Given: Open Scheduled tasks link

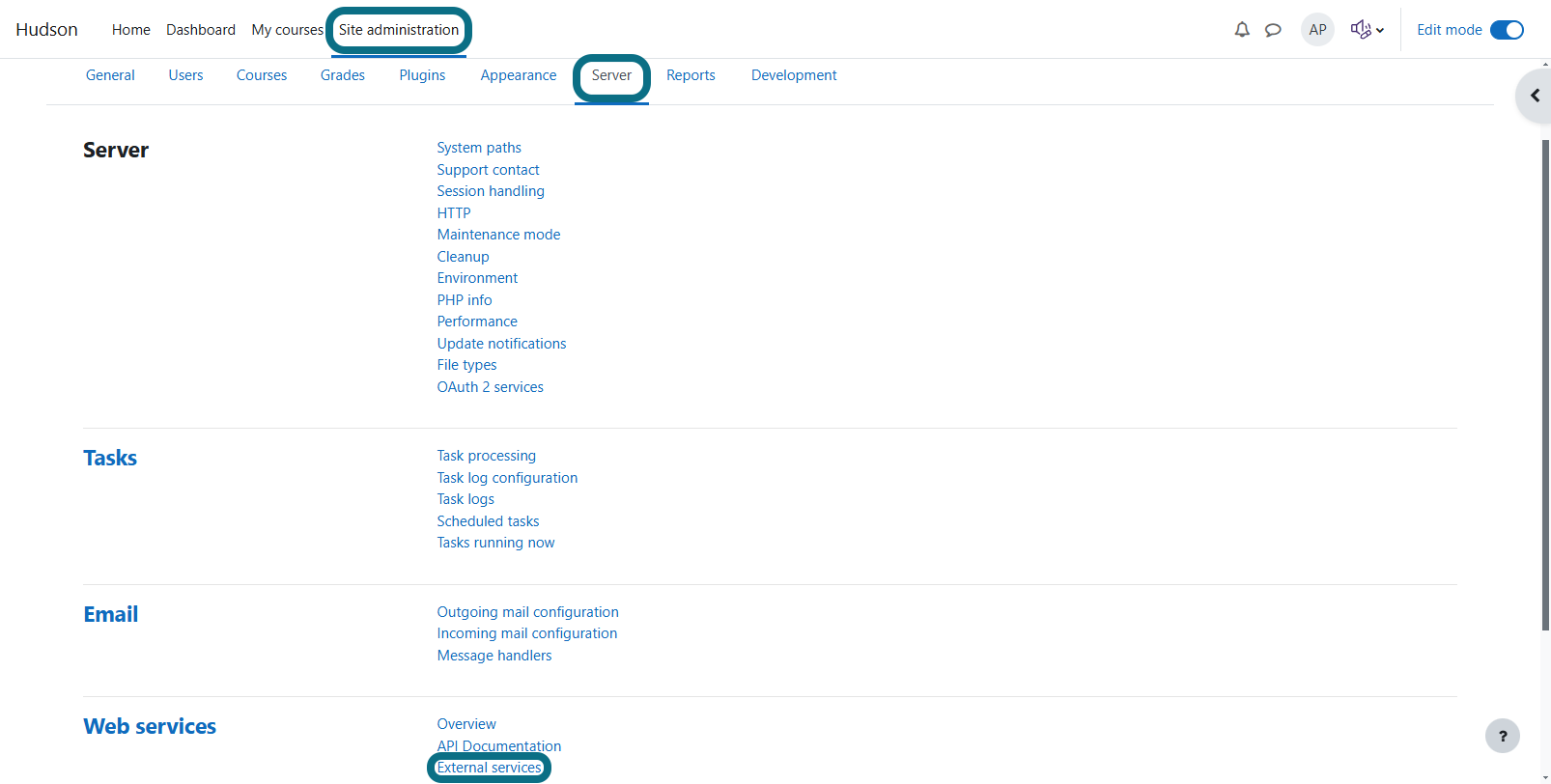Looking at the screenshot, I should point(488,521).
